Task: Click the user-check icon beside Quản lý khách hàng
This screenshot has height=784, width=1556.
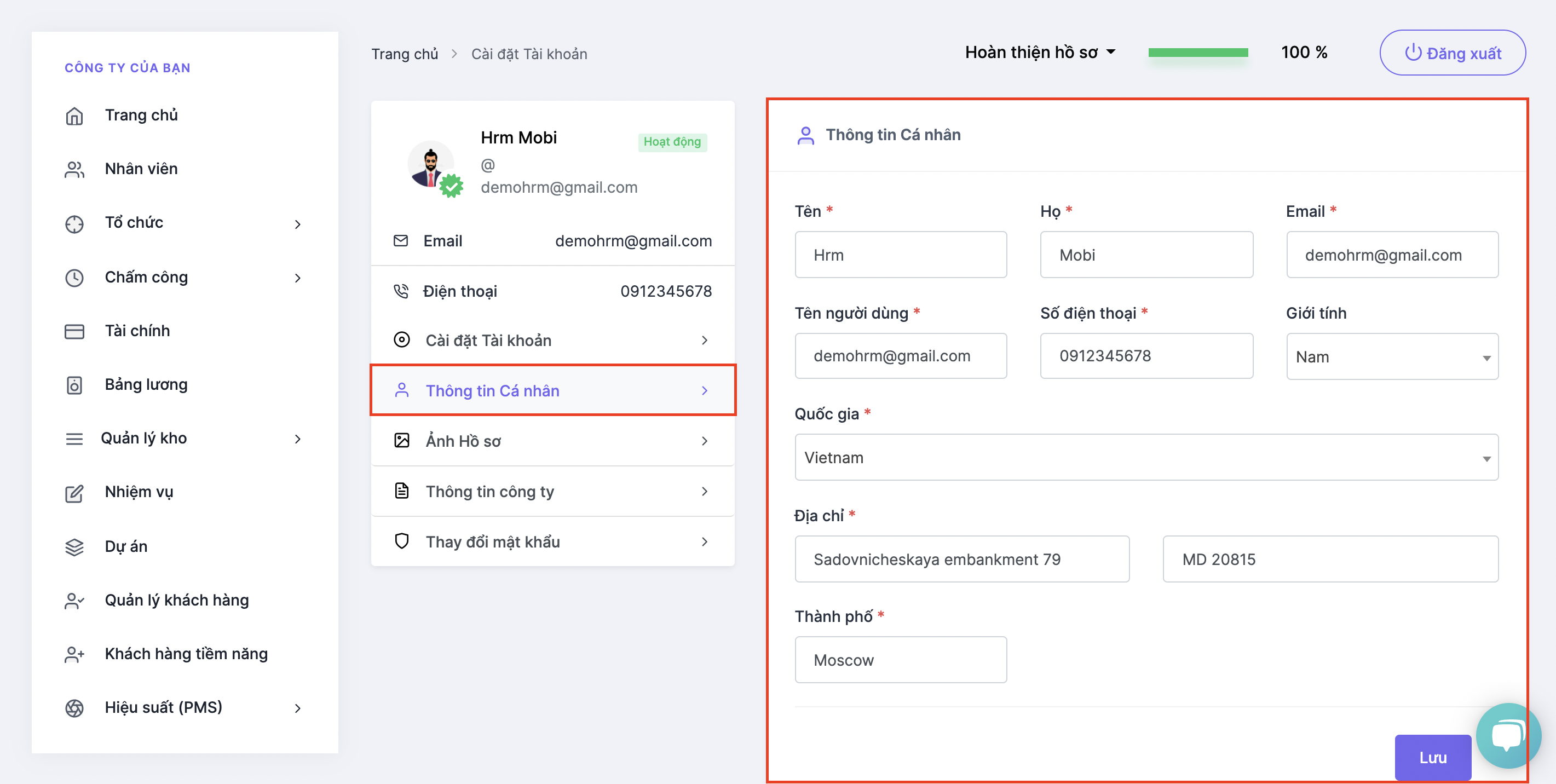Action: 74,601
